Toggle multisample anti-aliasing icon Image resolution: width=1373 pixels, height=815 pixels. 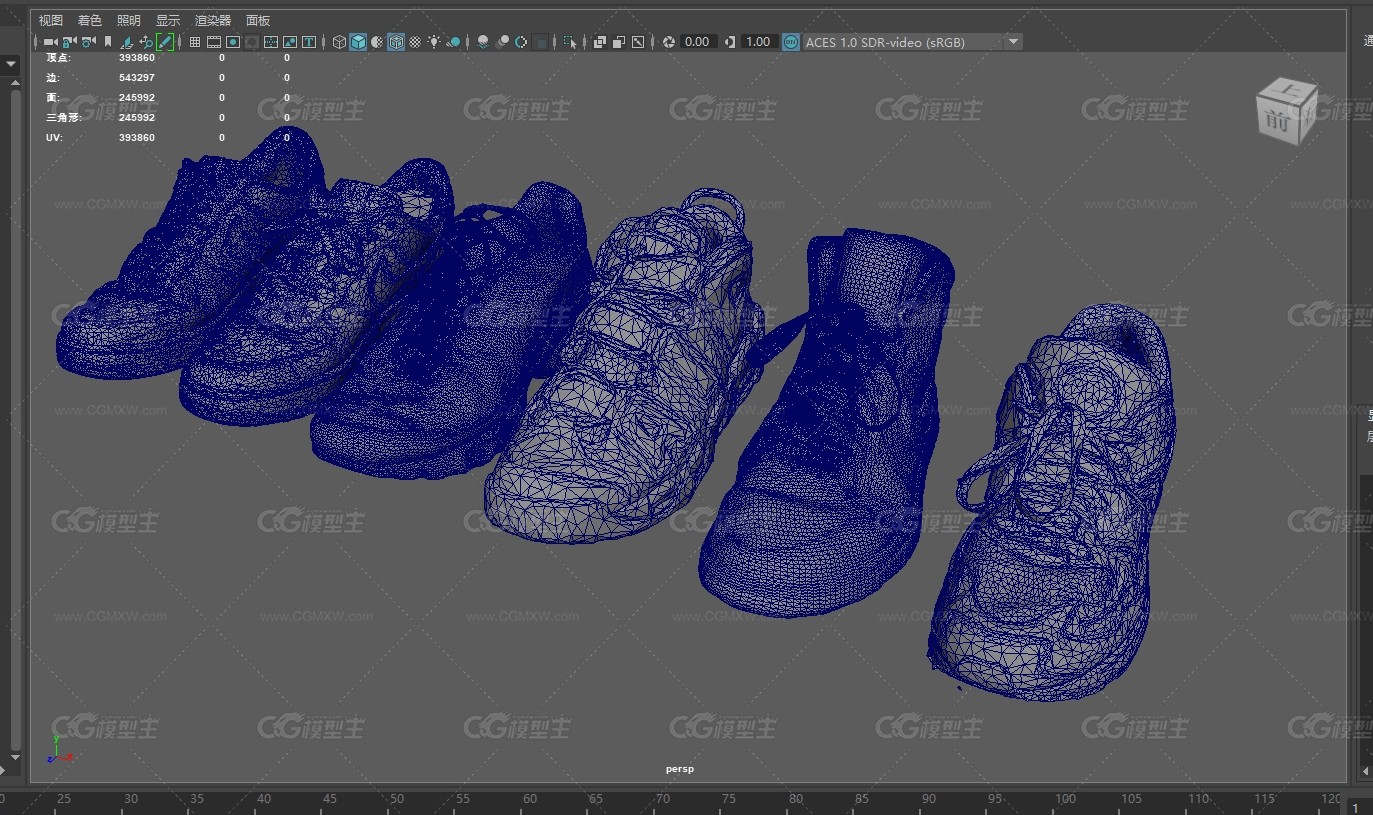(x=521, y=42)
